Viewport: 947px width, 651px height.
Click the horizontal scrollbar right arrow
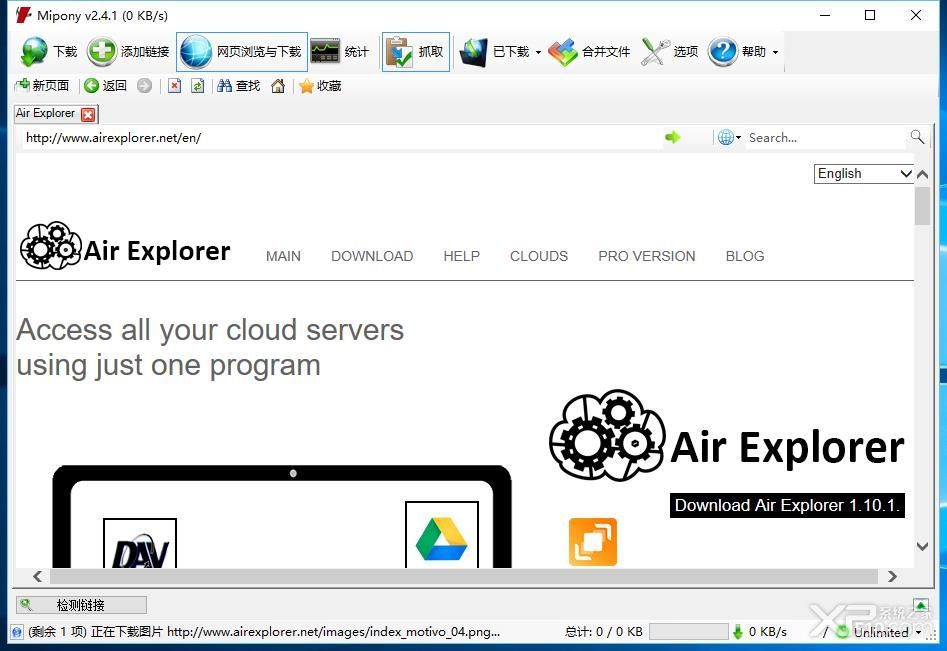tap(892, 576)
